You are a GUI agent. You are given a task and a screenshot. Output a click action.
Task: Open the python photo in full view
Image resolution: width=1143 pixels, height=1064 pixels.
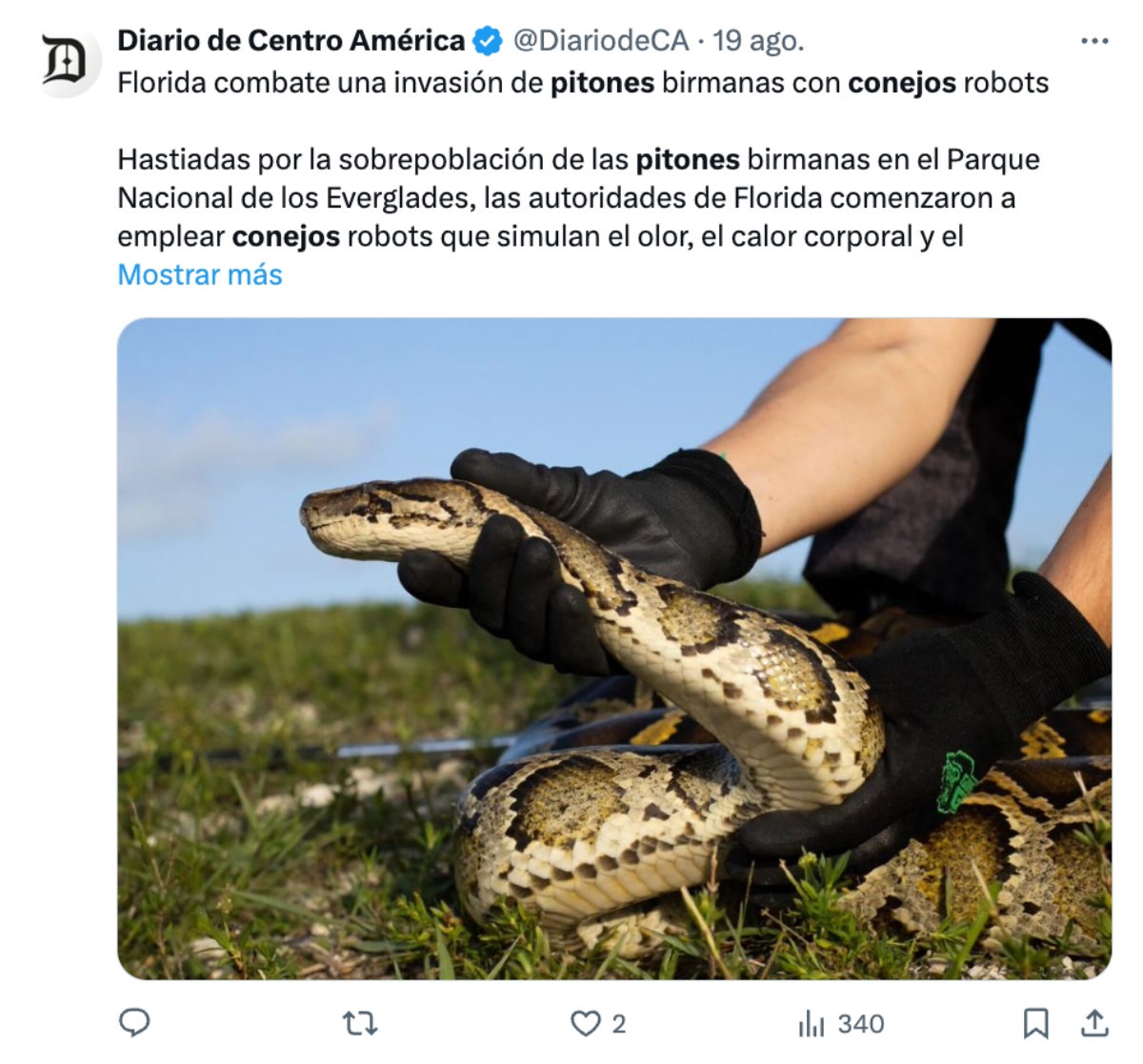point(614,649)
